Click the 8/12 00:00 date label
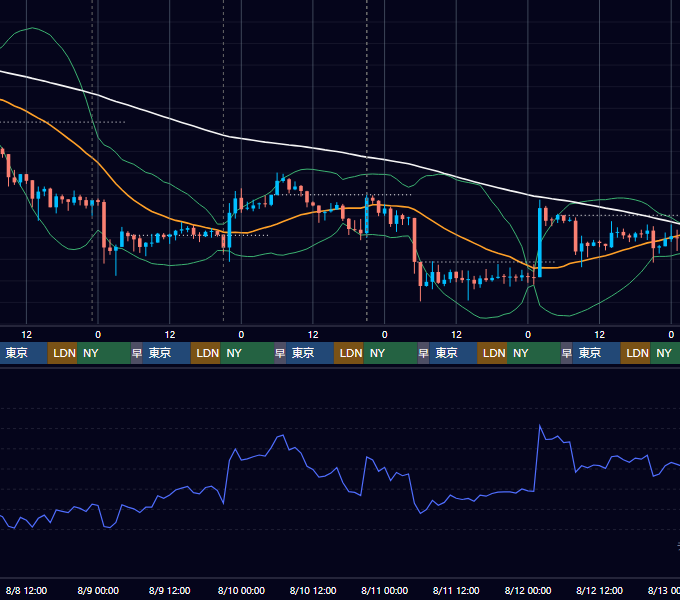The width and height of the screenshot is (680, 600). [x=528, y=590]
